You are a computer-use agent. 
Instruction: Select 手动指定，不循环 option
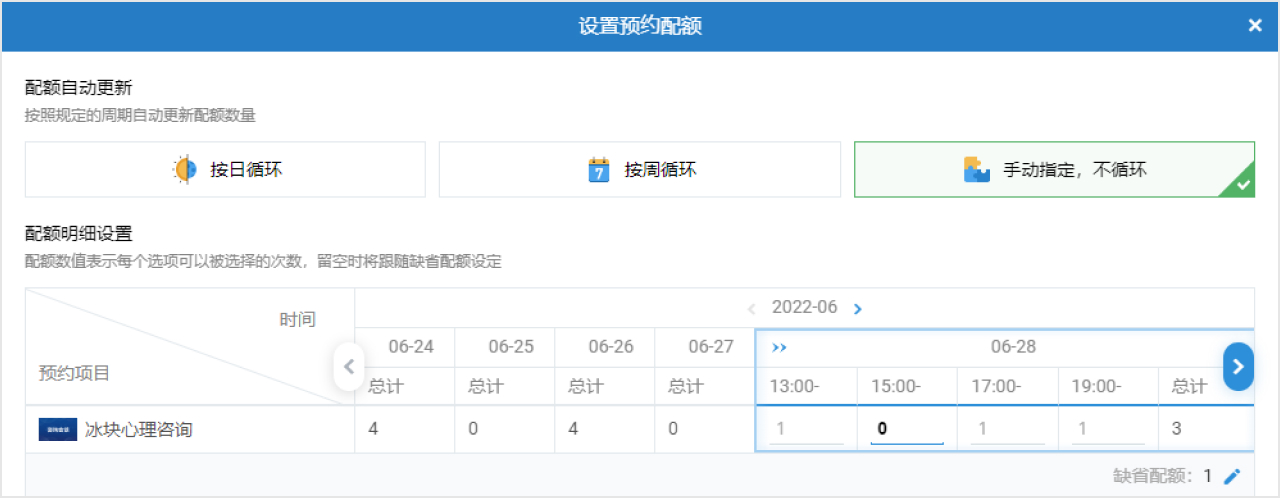pos(1054,170)
